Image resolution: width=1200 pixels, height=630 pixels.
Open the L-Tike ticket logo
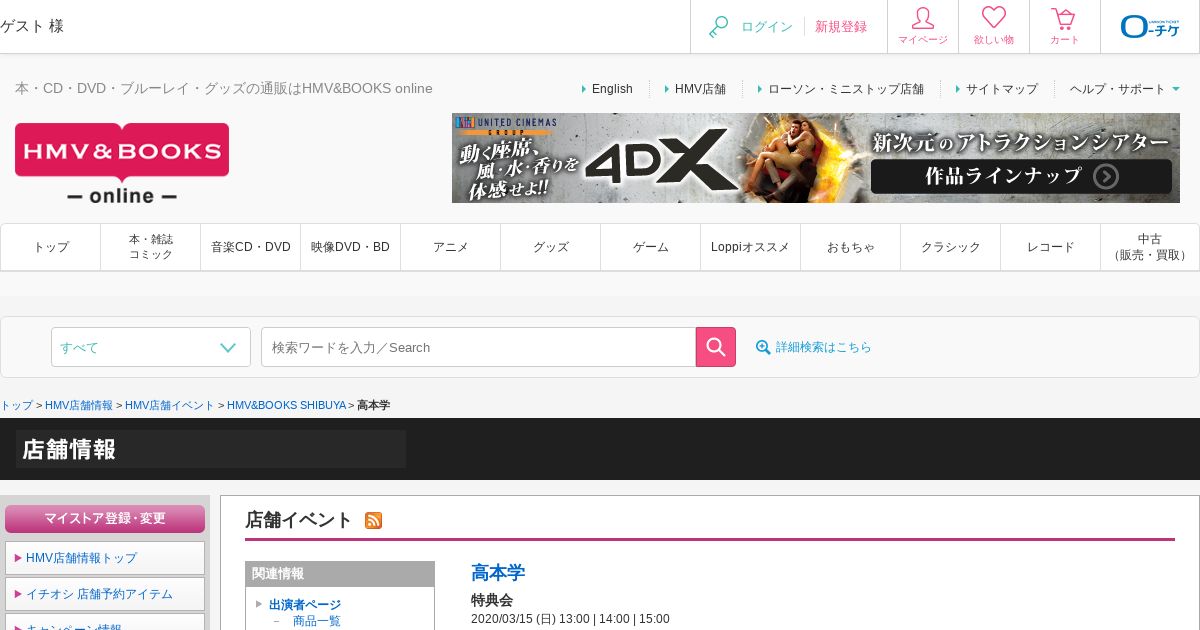point(1150,26)
